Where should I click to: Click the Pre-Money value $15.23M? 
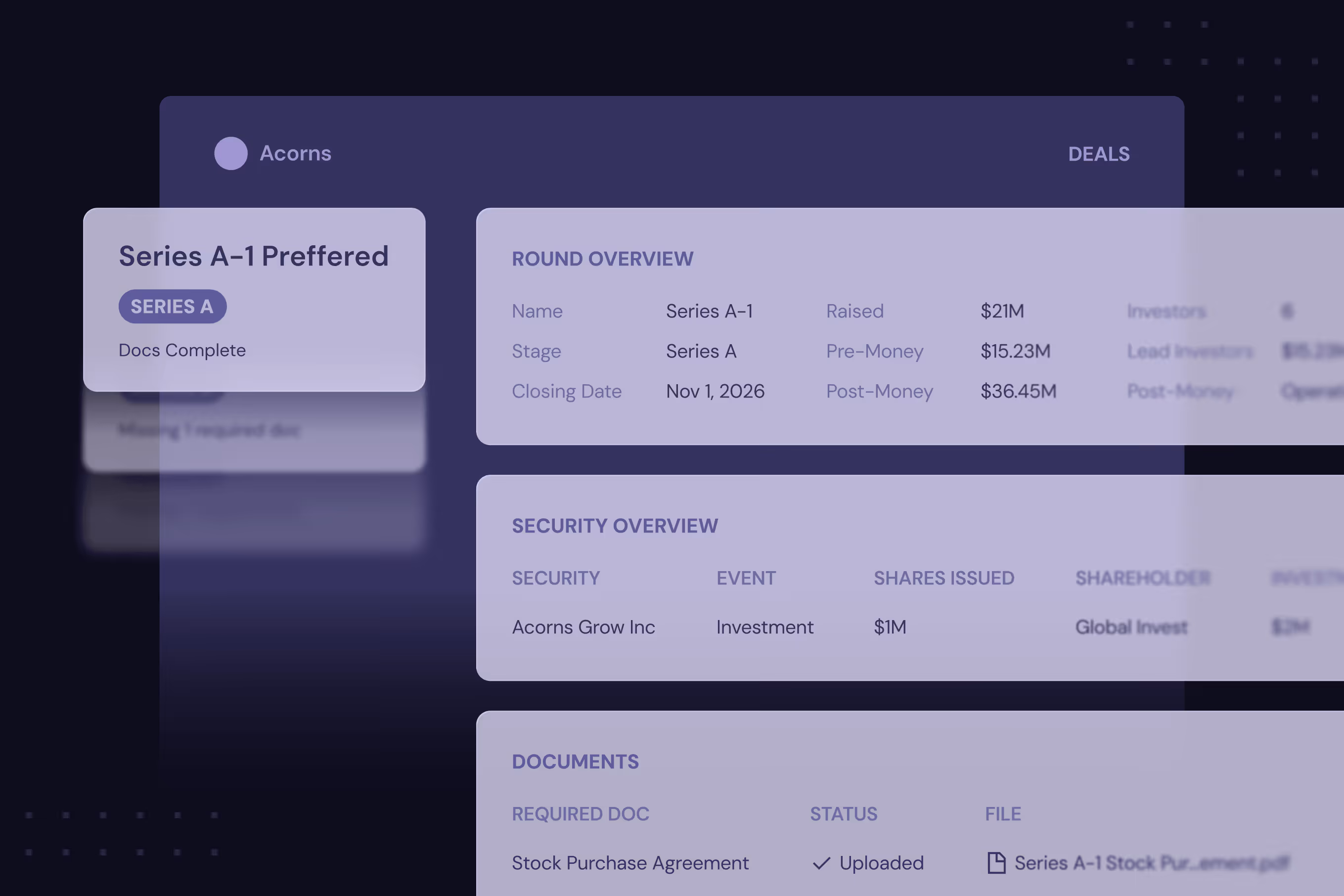coord(1015,351)
